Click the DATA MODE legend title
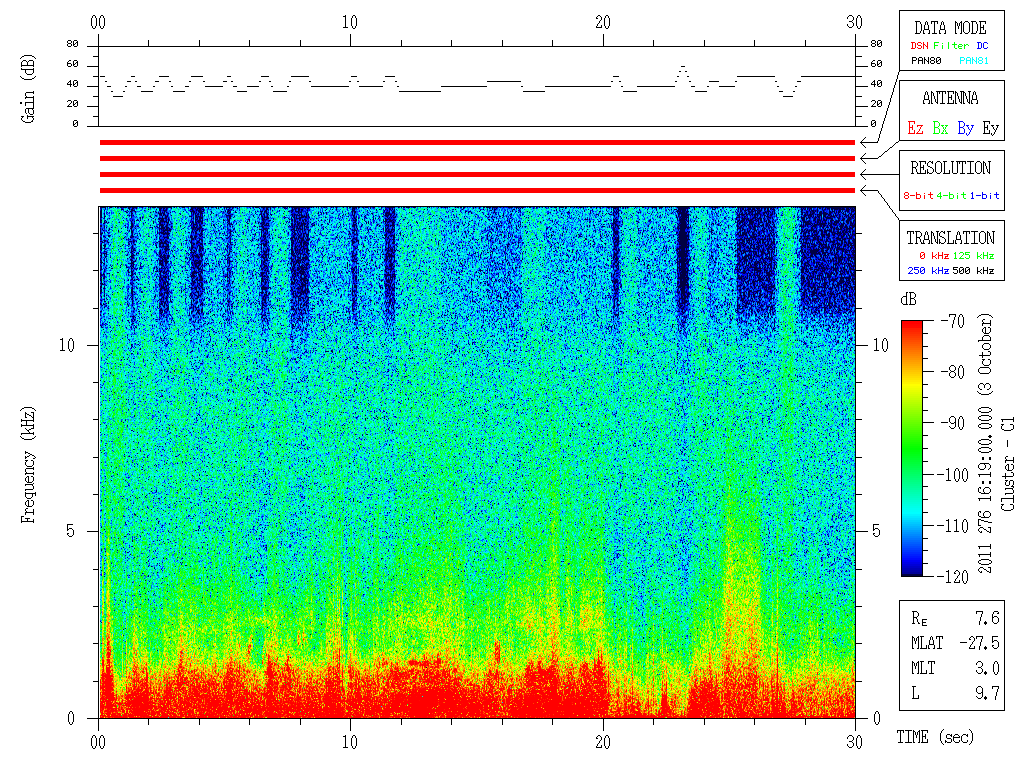The height and width of the screenshot is (768, 1024). click(x=950, y=28)
